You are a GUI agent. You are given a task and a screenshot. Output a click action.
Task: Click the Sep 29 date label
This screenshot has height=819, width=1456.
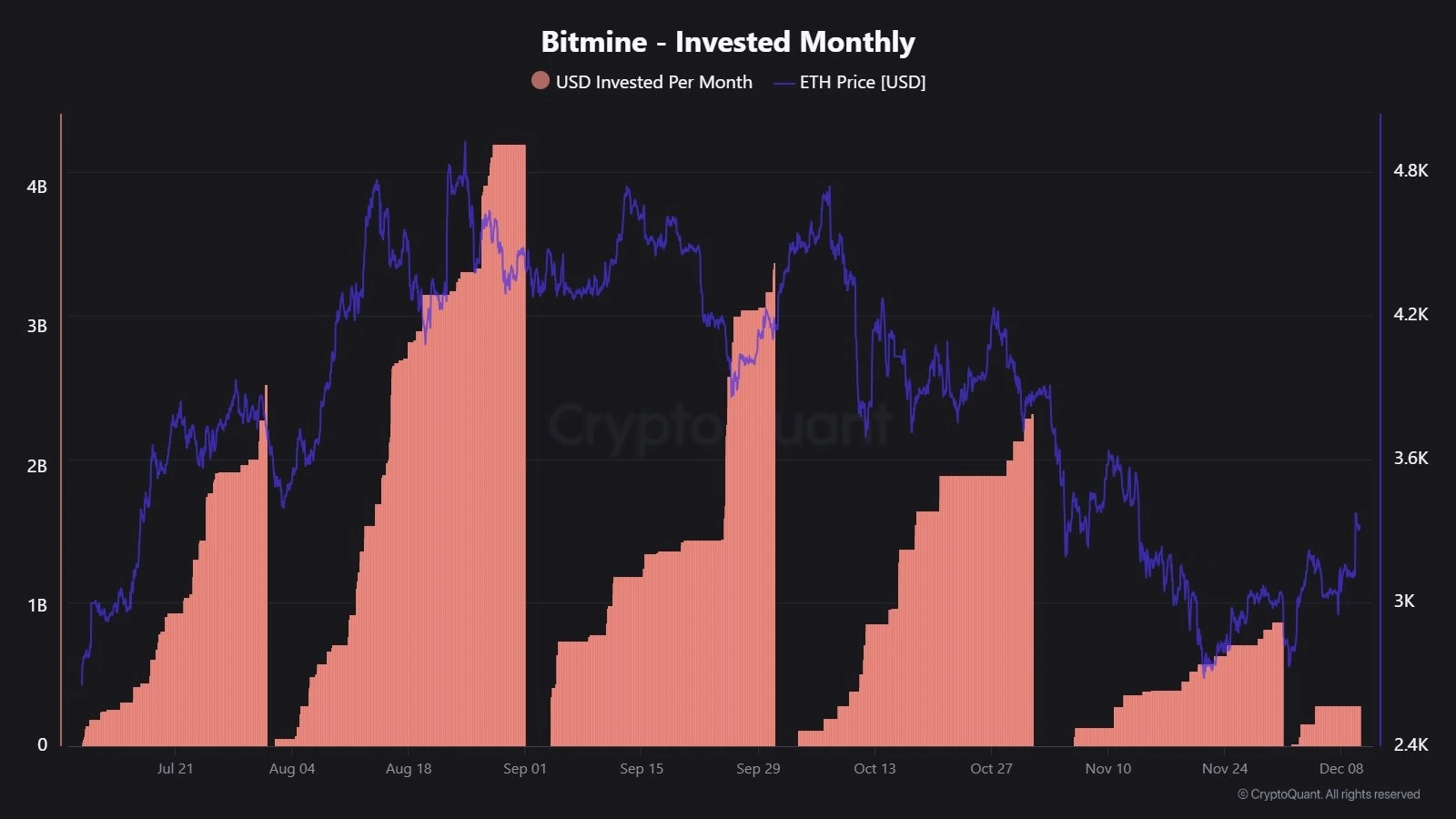coord(758,769)
